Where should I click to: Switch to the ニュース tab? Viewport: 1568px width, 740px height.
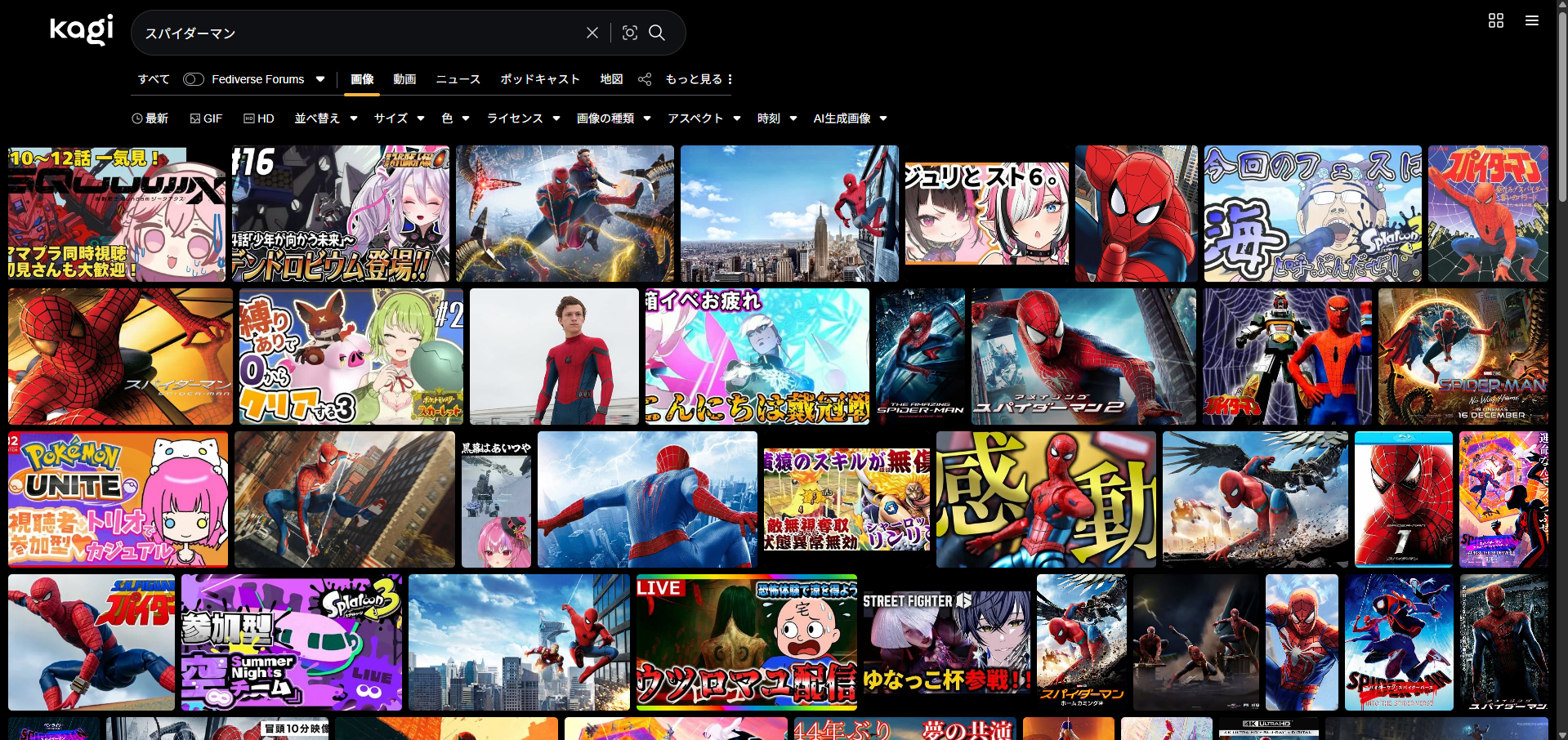[x=458, y=79]
